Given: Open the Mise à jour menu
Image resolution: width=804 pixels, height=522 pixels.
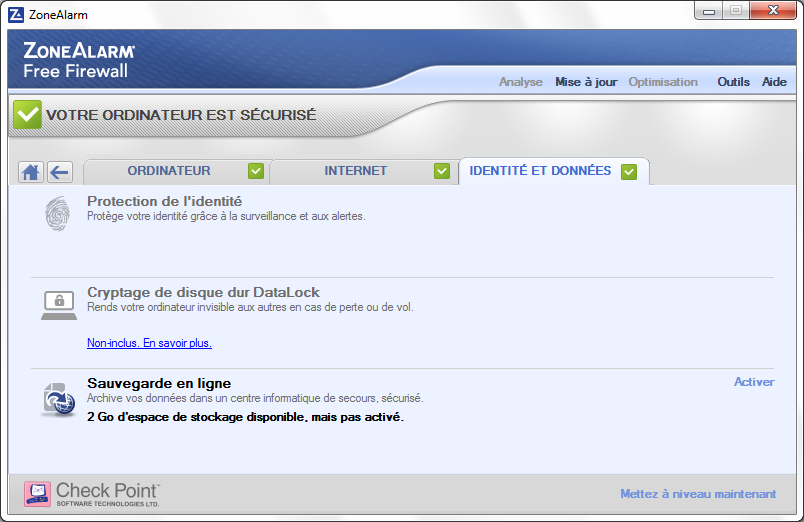Looking at the screenshot, I should coord(586,82).
